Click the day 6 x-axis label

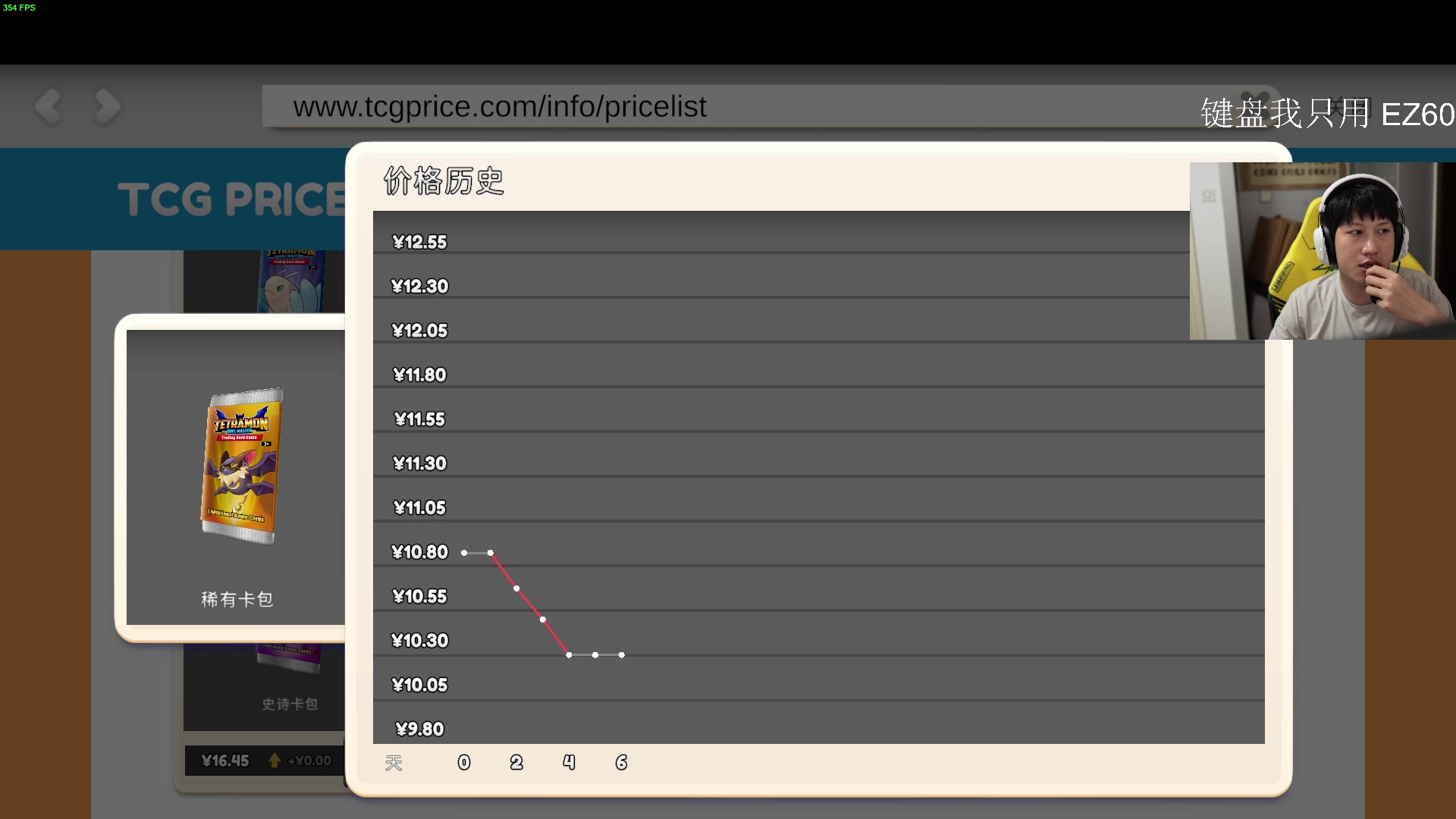pyautogui.click(x=621, y=762)
